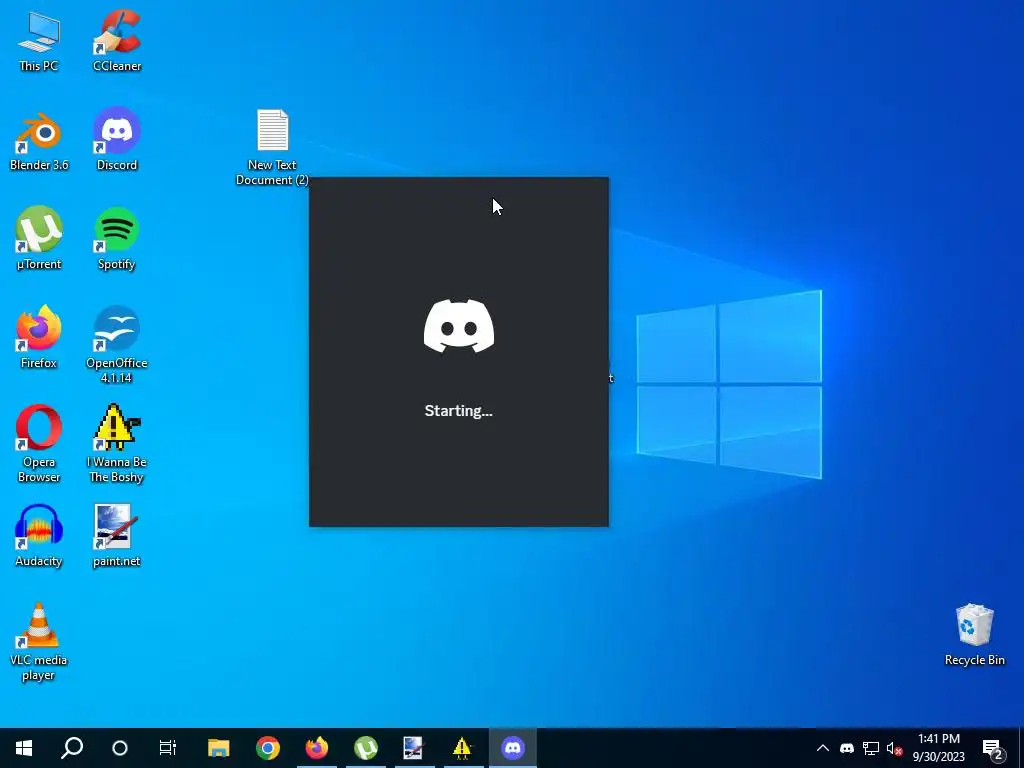Click the "Starting..." text in Discord splash
This screenshot has height=768, width=1024.
458,411
